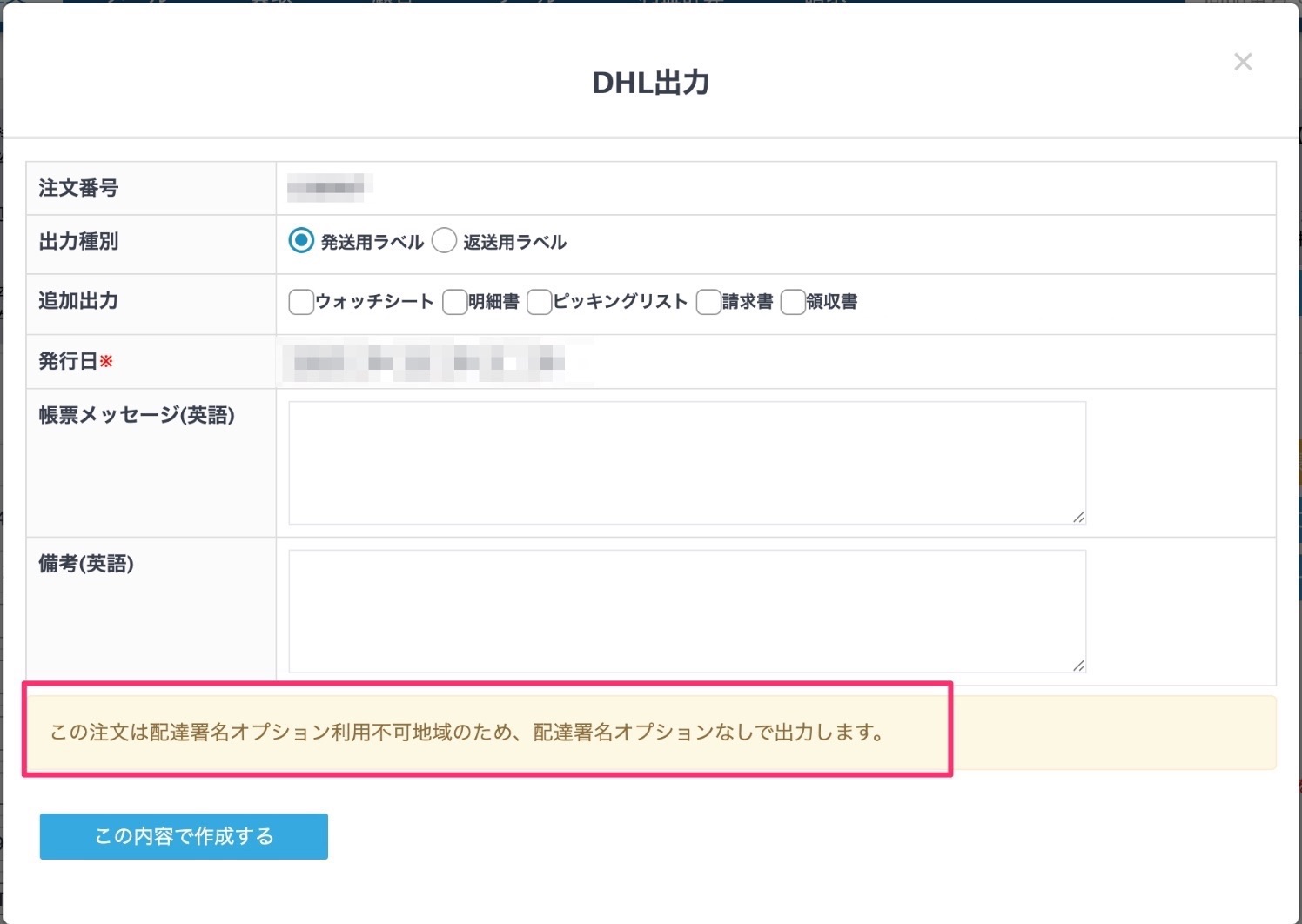1302x924 pixels.
Task: Focus the 備考(英語) text area
Action: [x=688, y=612]
